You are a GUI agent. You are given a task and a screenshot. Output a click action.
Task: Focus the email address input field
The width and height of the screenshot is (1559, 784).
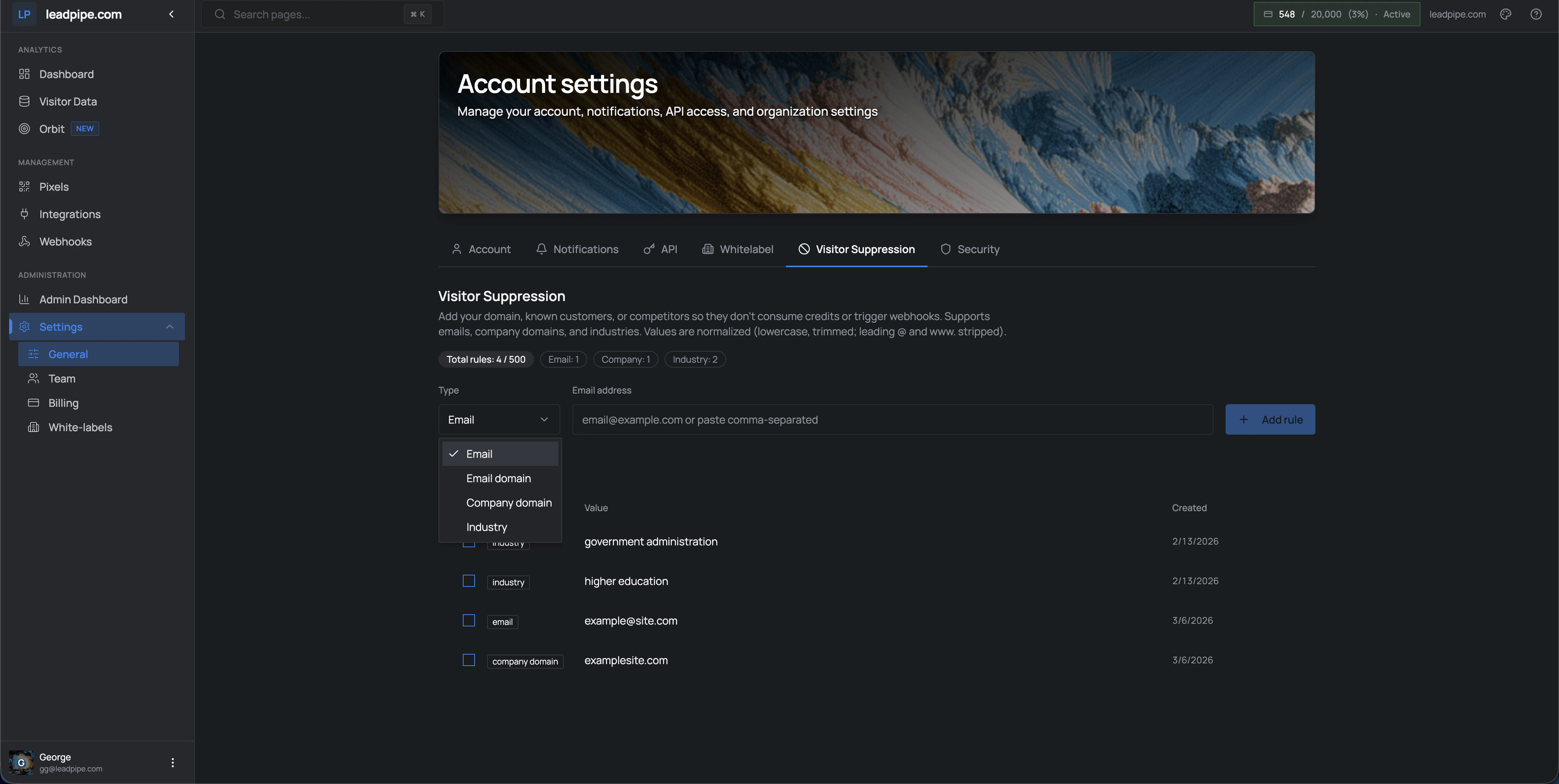[892, 419]
